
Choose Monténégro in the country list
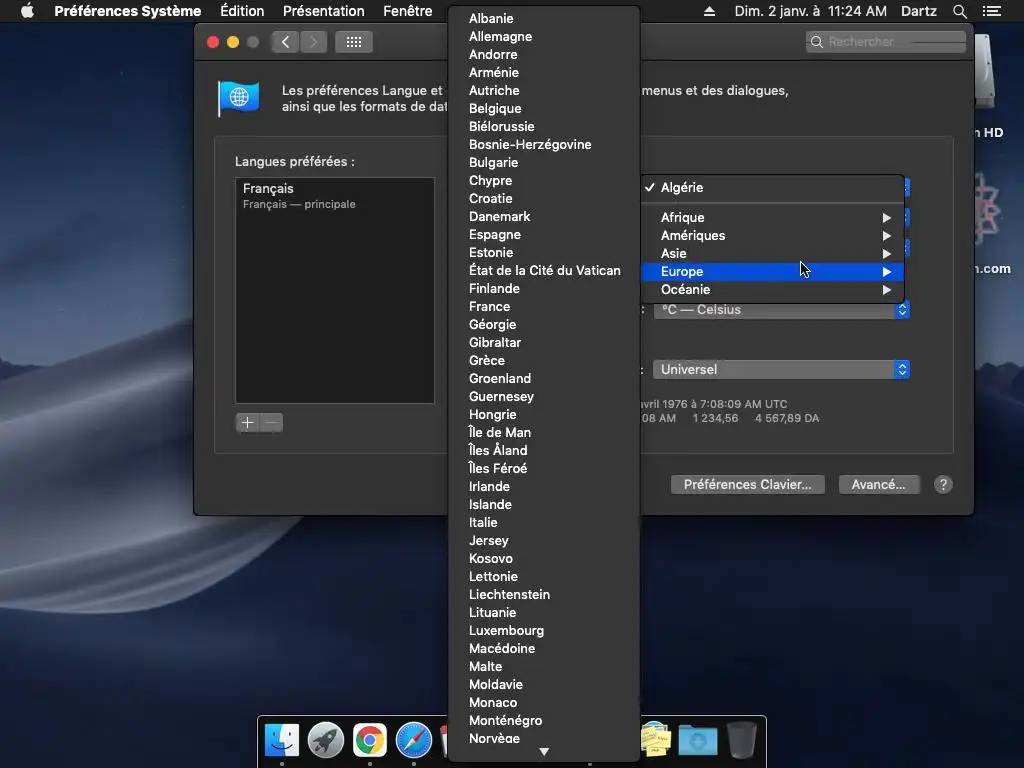pyautogui.click(x=543, y=721)
